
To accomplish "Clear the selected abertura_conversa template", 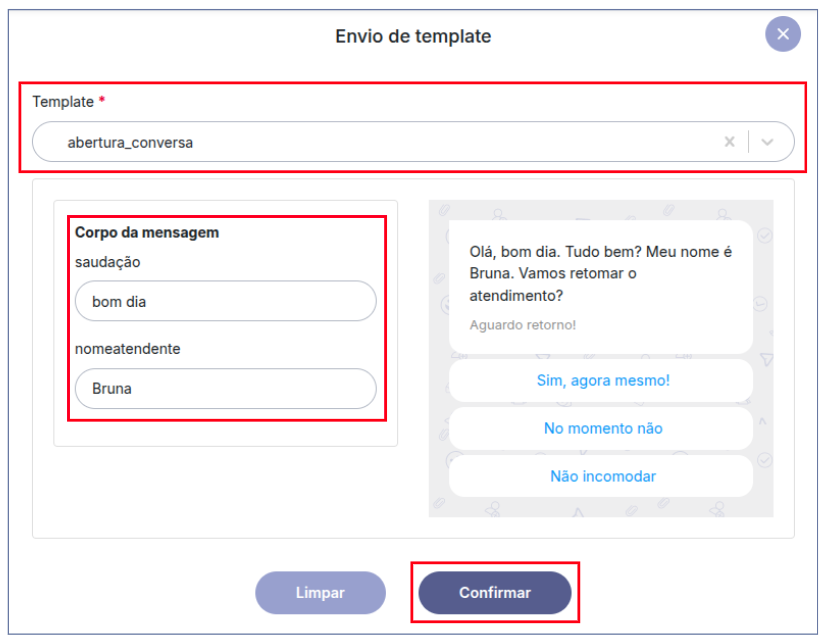I will pos(730,142).
